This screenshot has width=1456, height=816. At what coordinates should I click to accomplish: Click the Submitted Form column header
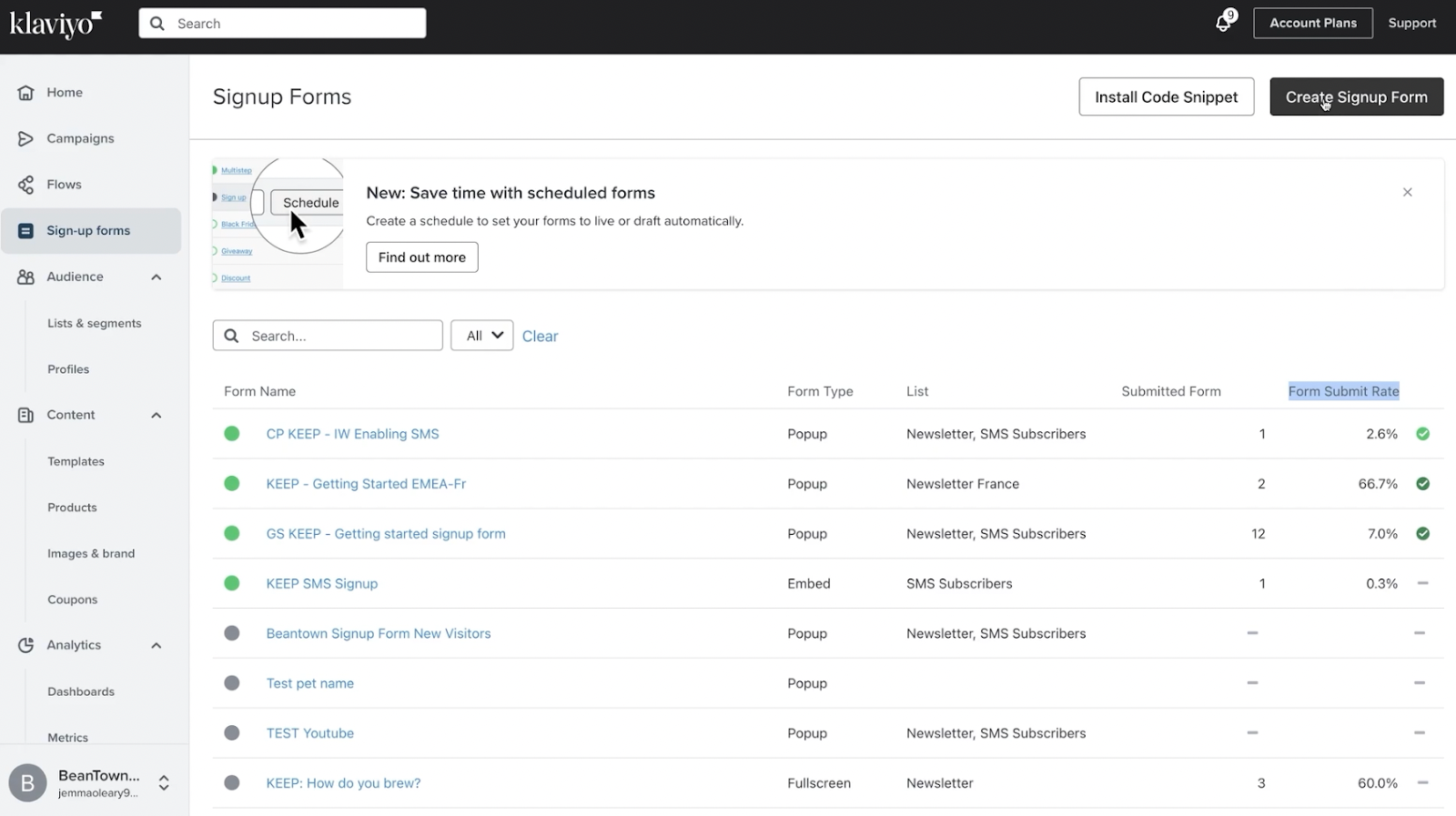(1171, 391)
